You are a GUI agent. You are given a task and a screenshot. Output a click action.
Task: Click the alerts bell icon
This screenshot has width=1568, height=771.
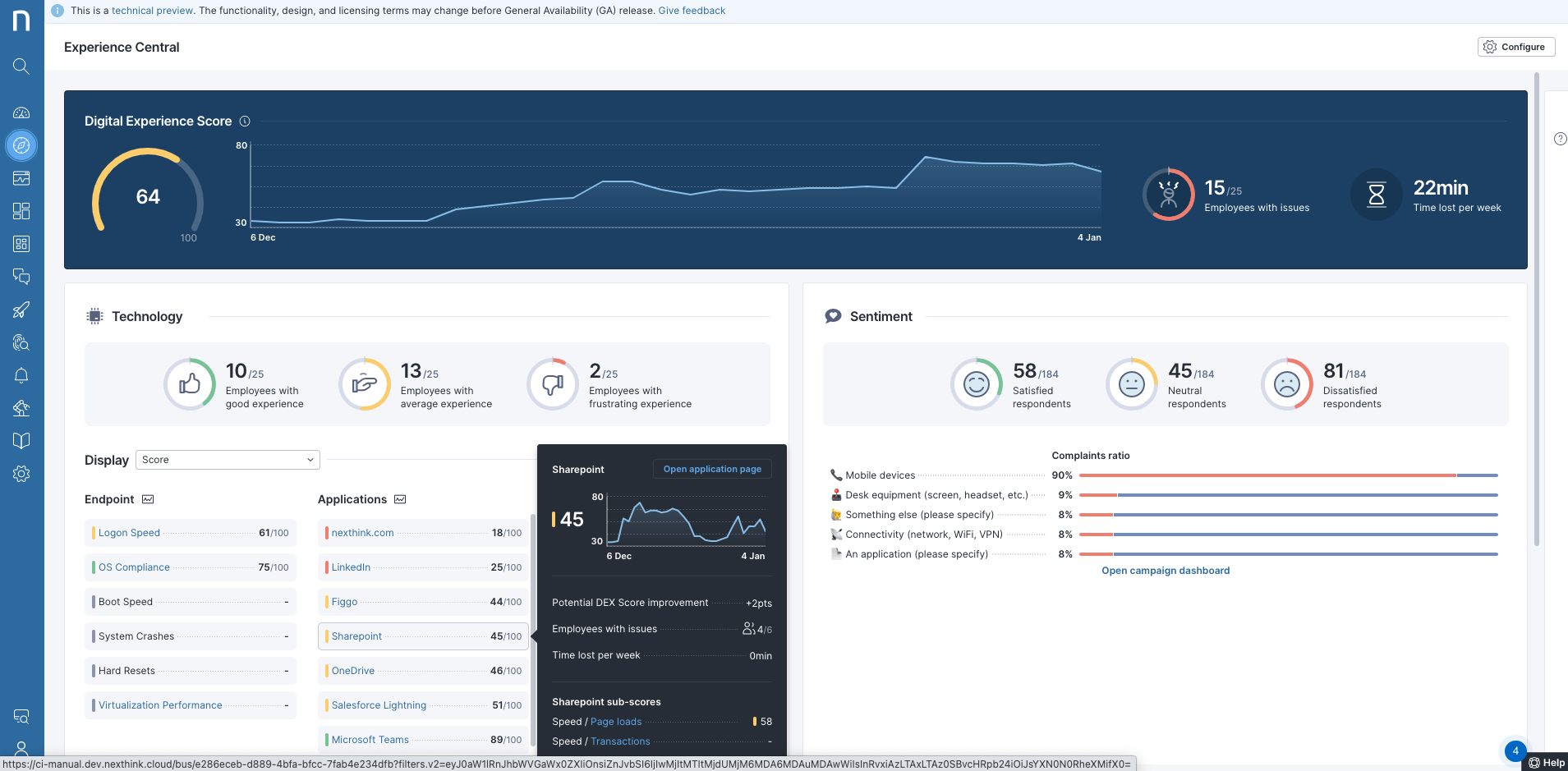click(x=22, y=375)
